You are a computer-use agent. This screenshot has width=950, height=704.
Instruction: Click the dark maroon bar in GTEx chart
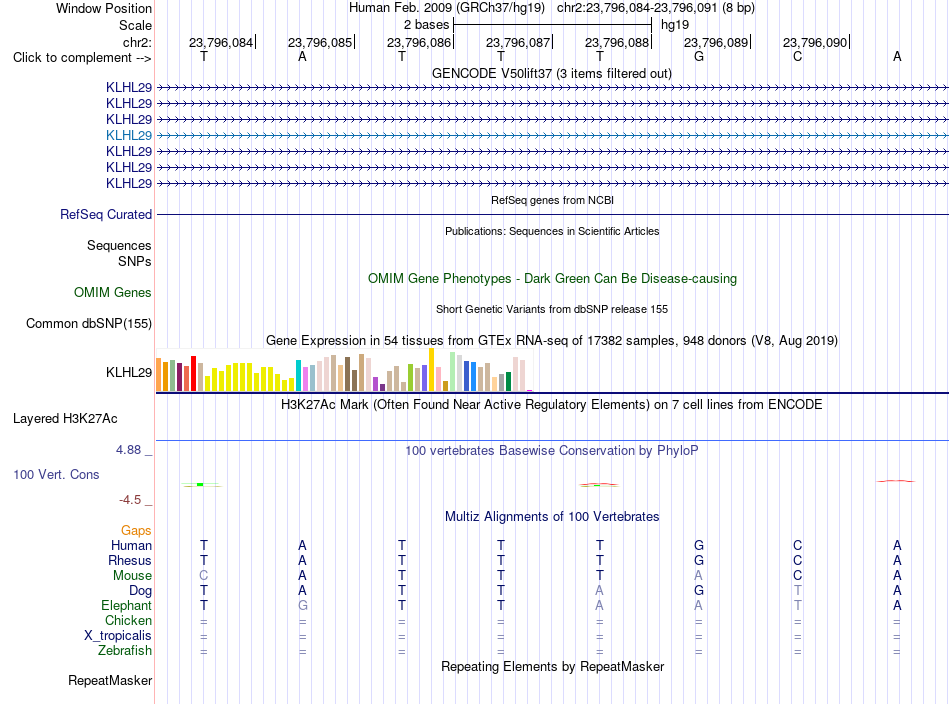pos(179,377)
